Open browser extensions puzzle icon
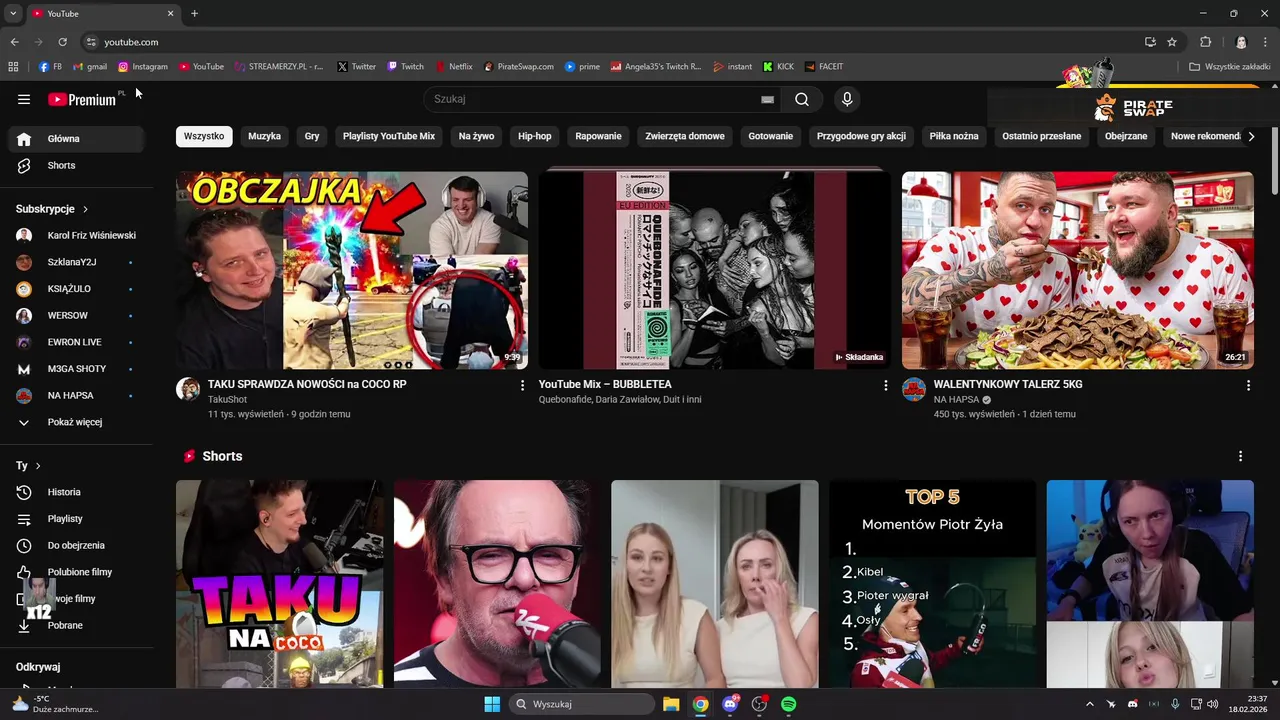 pos(1205,42)
